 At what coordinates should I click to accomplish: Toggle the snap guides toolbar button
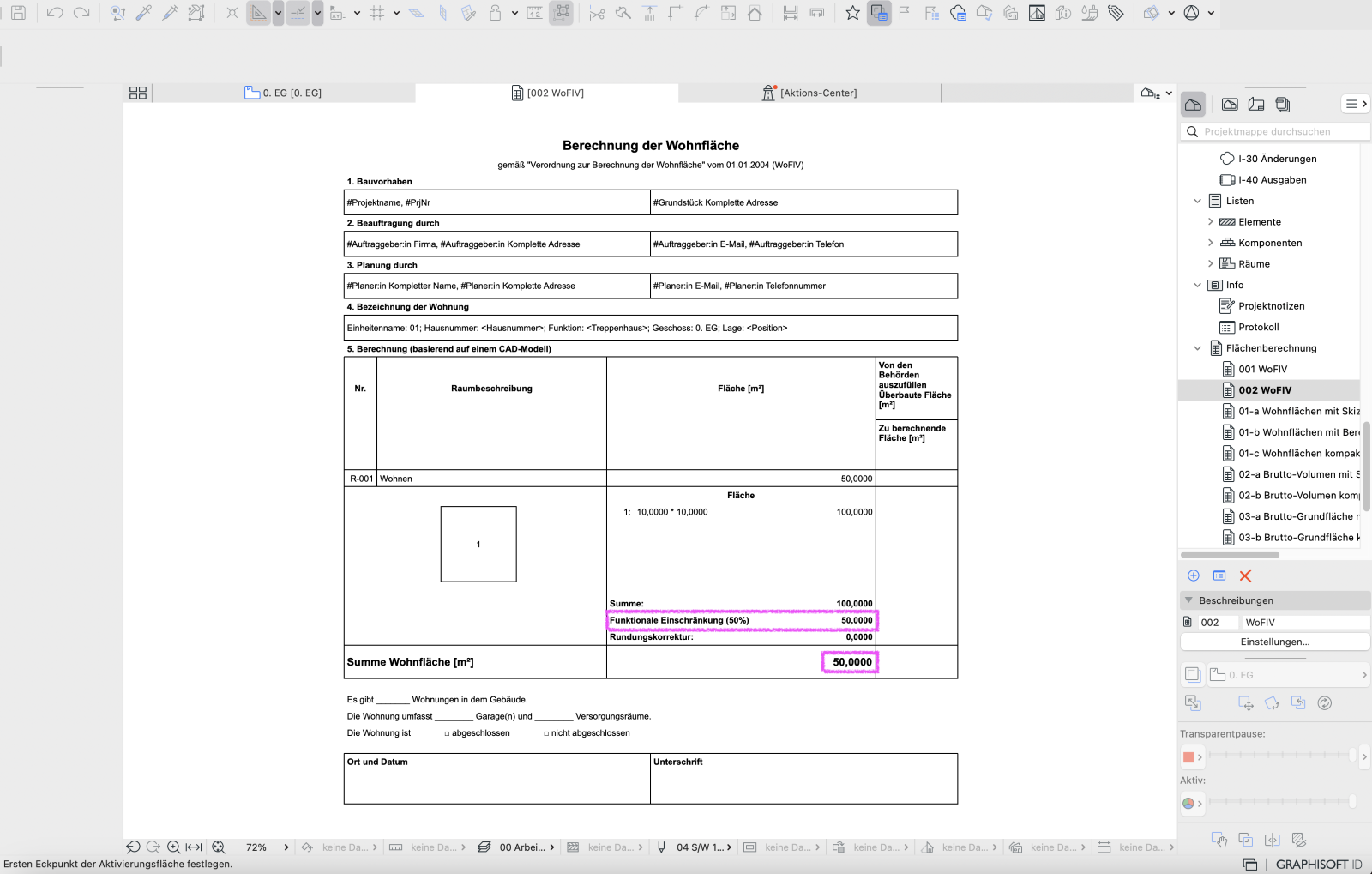point(298,13)
